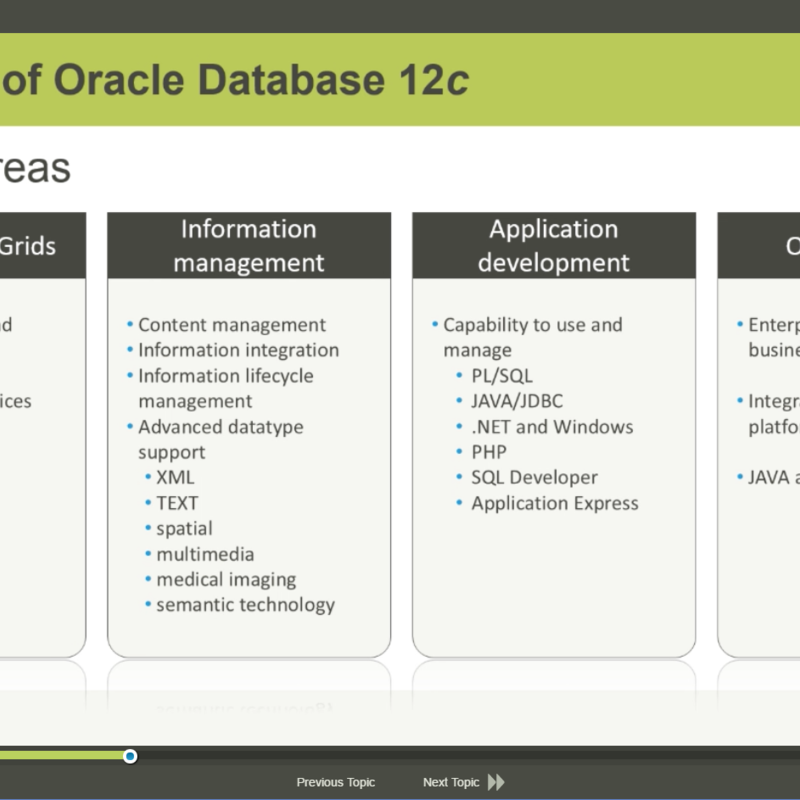Click the green played portion of progress bar

click(x=61, y=756)
